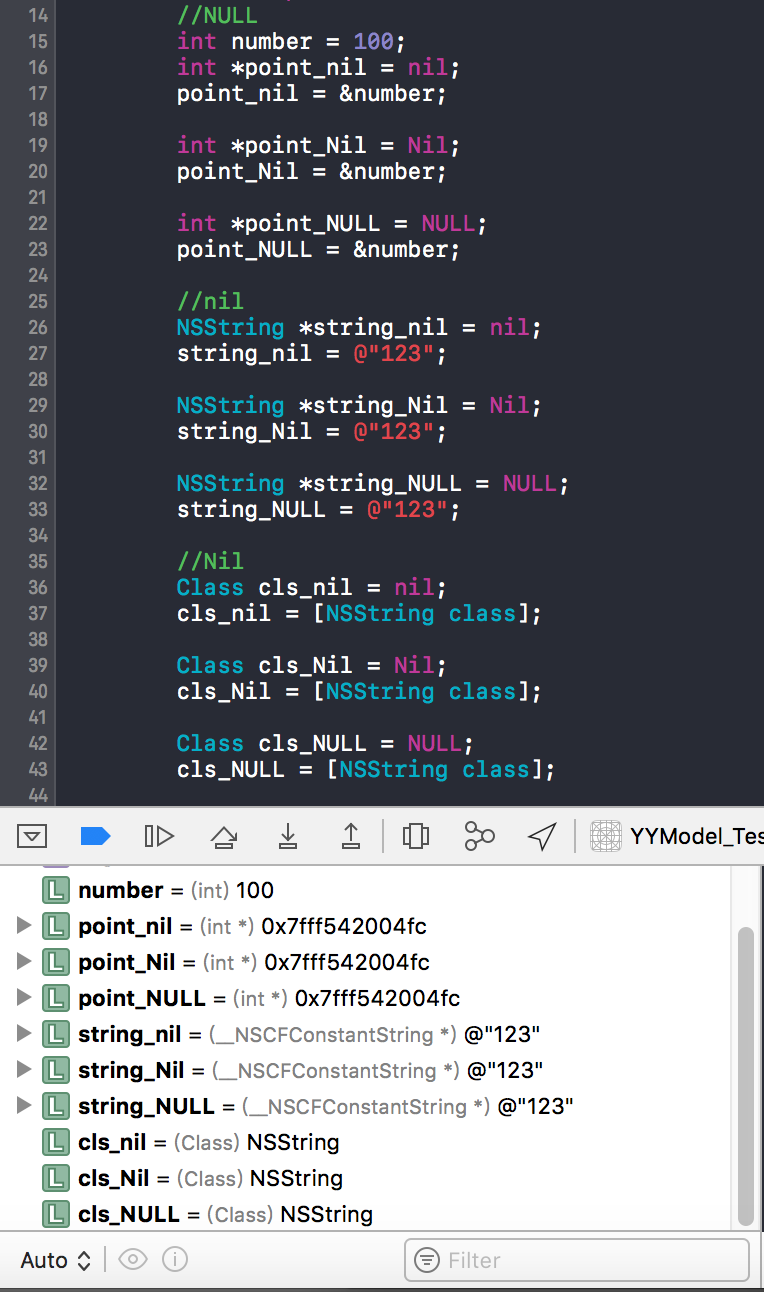Click the Quick Look eye icon

pyautogui.click(x=133, y=1260)
